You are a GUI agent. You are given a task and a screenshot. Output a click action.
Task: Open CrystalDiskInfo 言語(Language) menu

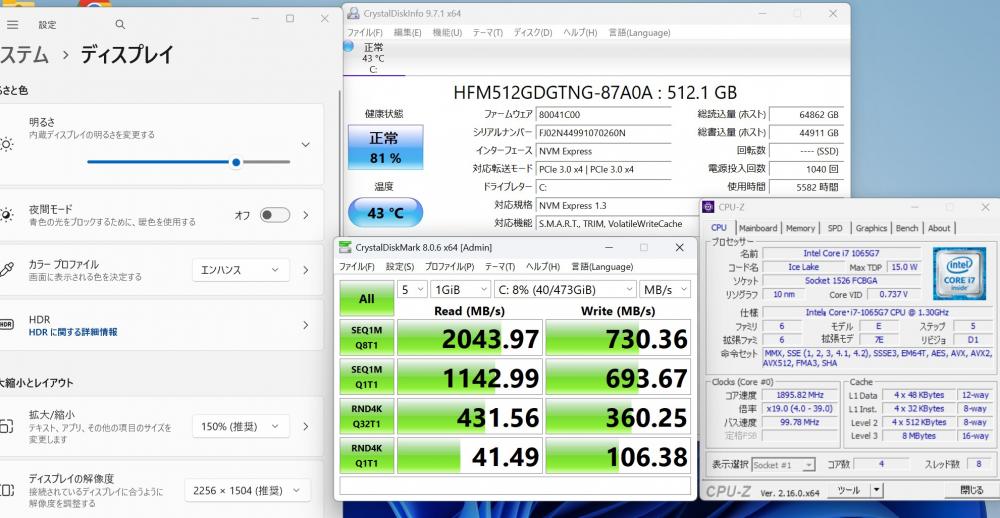(639, 33)
